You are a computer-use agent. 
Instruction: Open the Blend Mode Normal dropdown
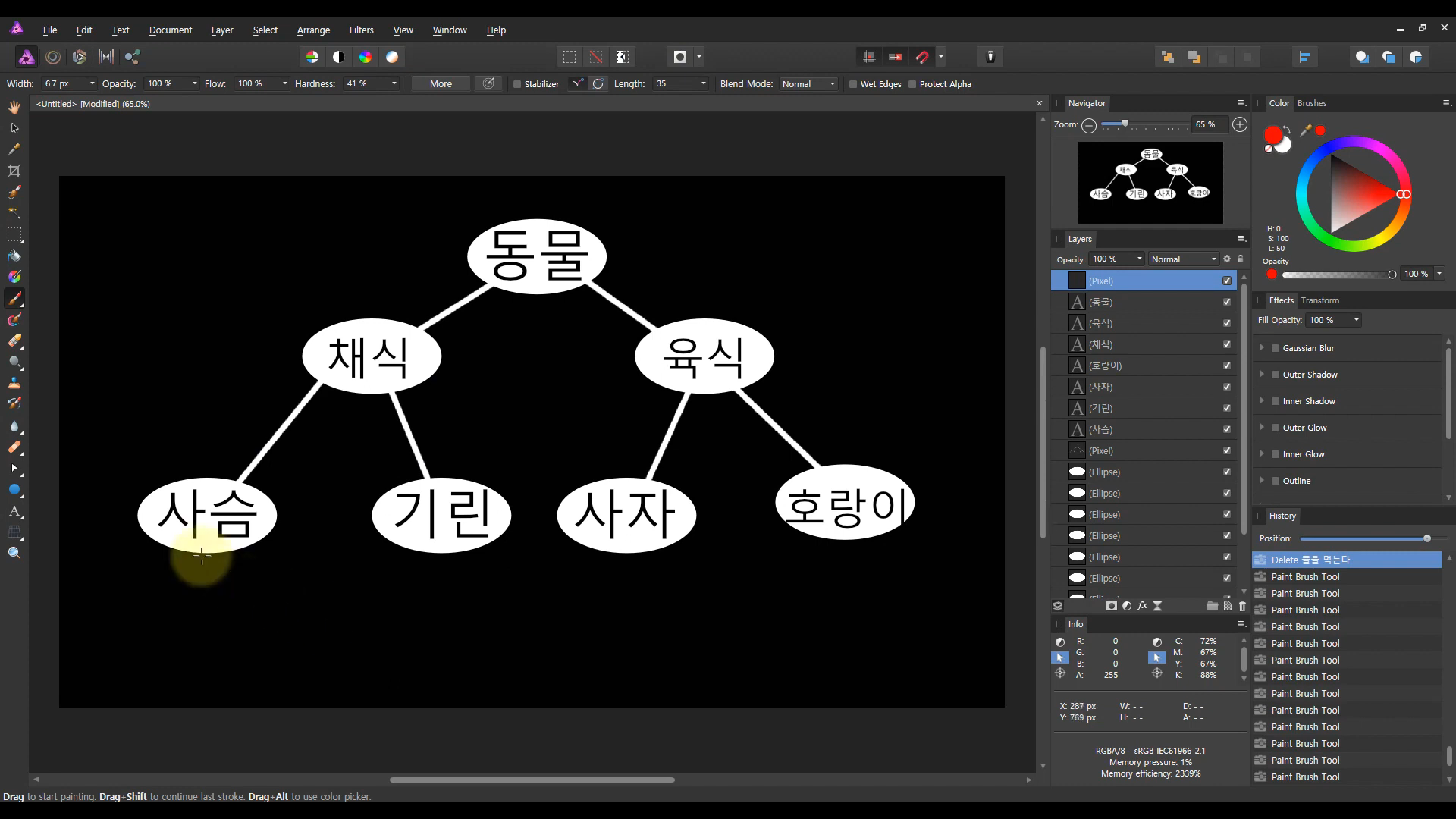point(808,84)
